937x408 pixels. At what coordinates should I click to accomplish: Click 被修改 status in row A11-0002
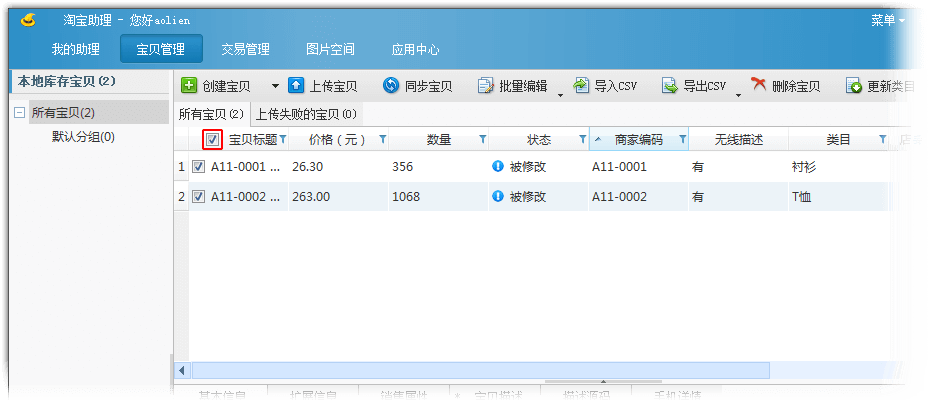(x=528, y=197)
